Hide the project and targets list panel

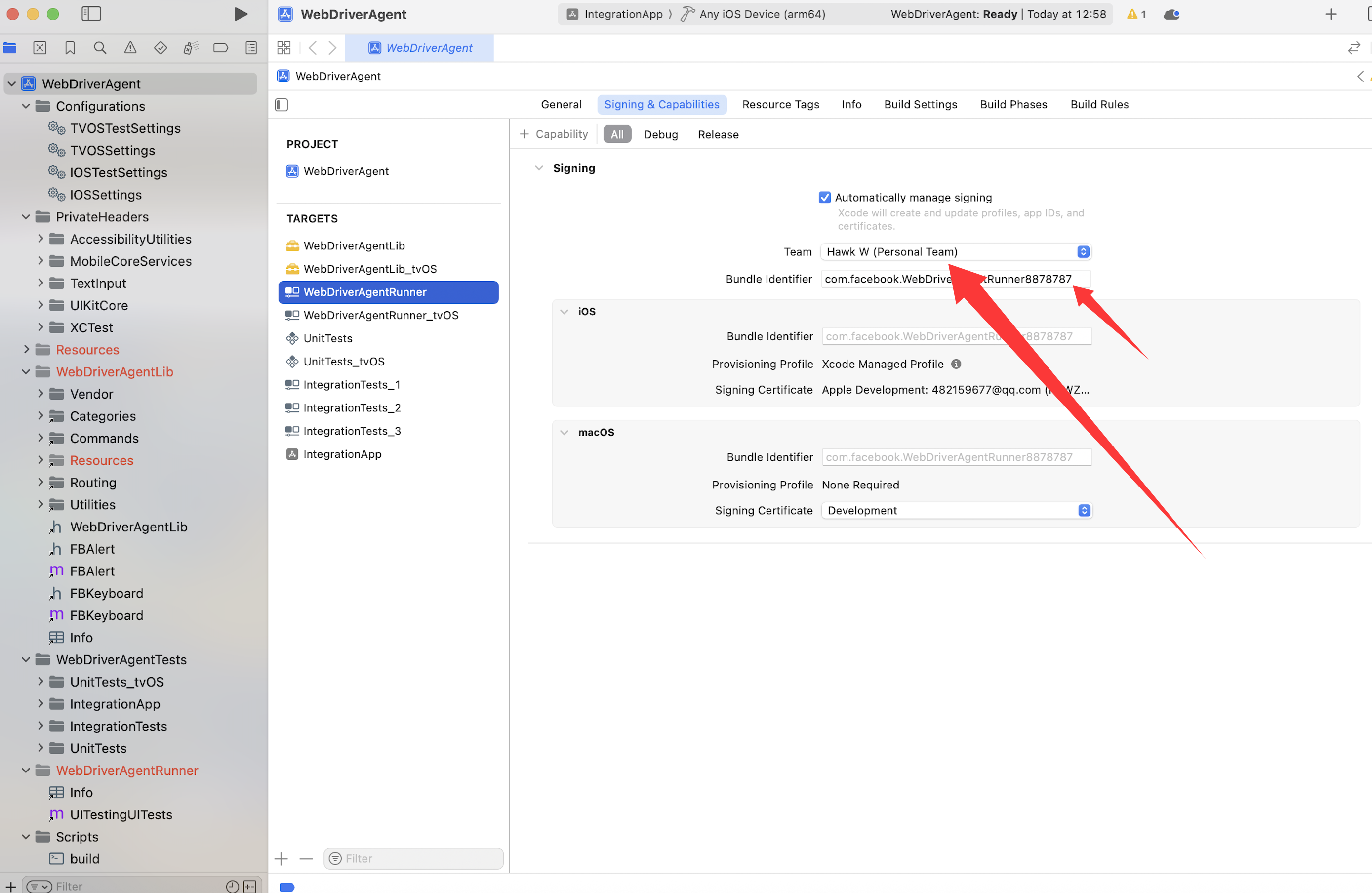(282, 104)
